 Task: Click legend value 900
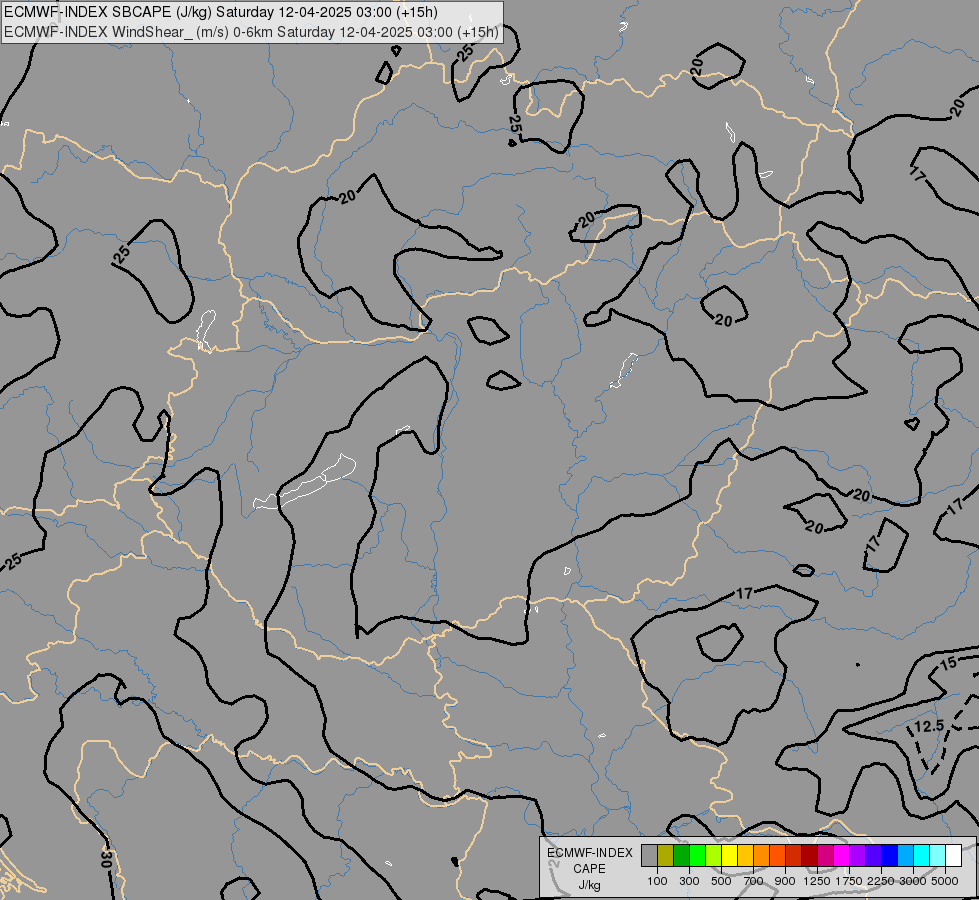pyautogui.click(x=785, y=881)
